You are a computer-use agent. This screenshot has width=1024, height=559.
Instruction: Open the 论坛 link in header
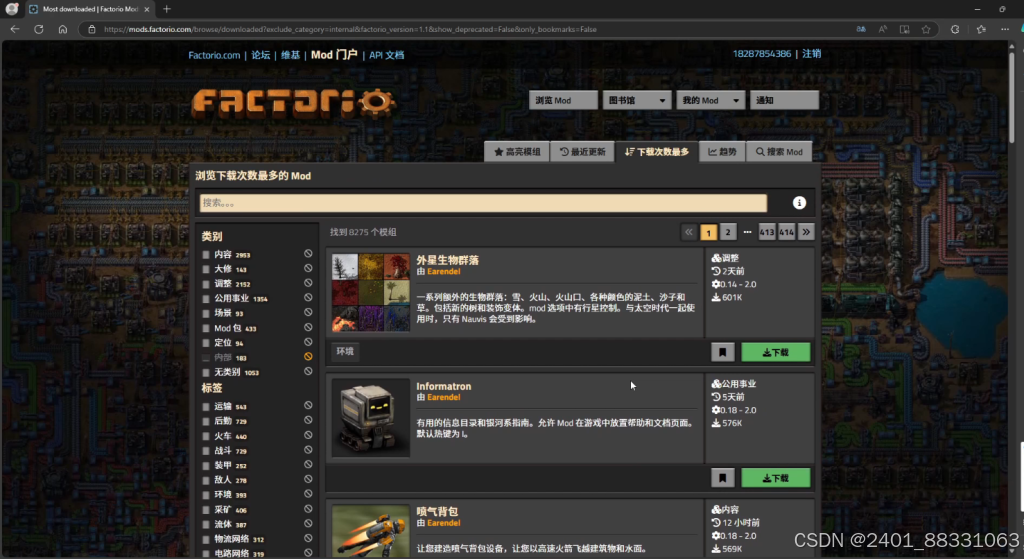click(x=261, y=55)
